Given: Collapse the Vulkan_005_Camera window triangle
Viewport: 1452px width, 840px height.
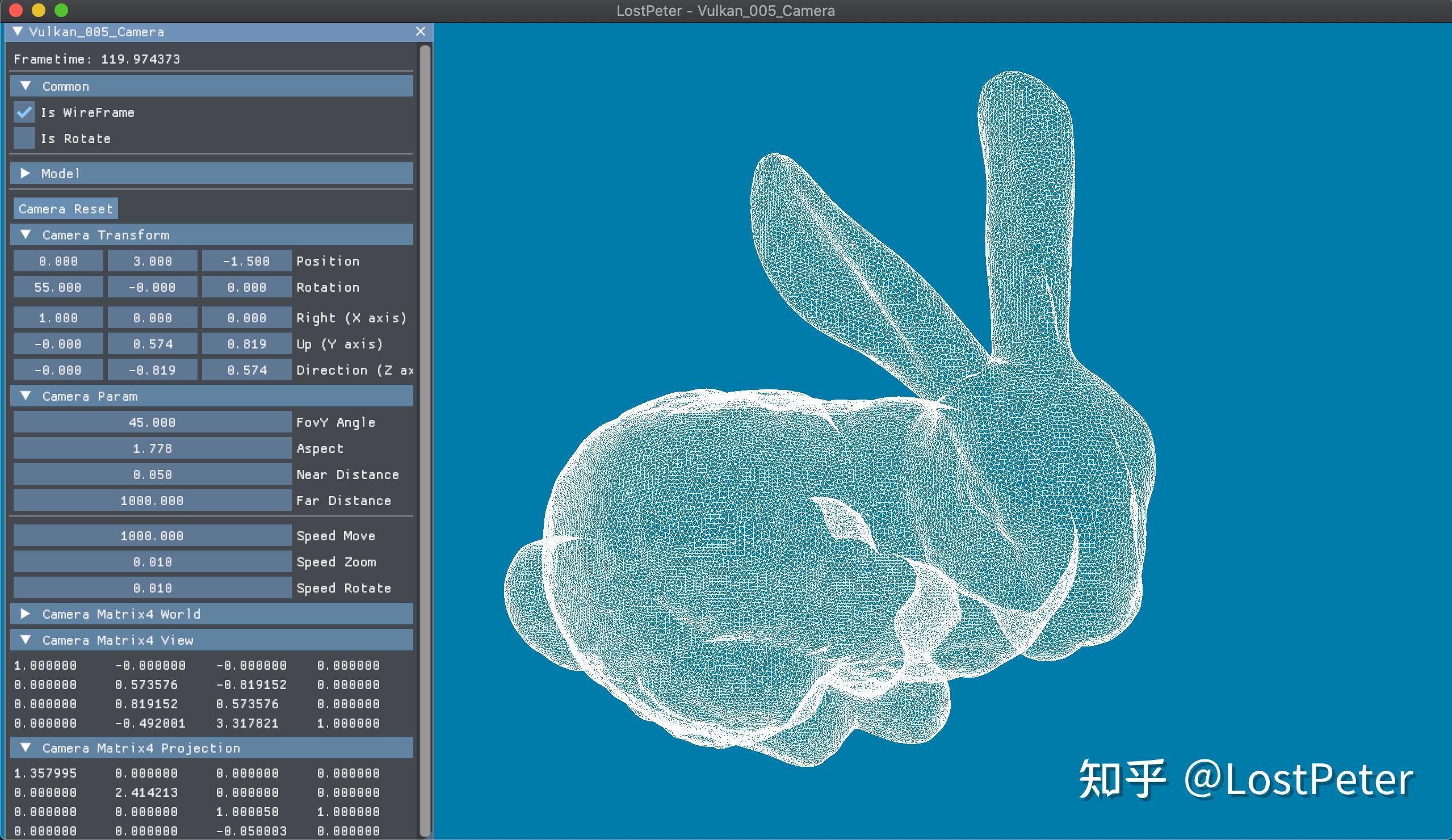Looking at the screenshot, I should pyautogui.click(x=18, y=32).
